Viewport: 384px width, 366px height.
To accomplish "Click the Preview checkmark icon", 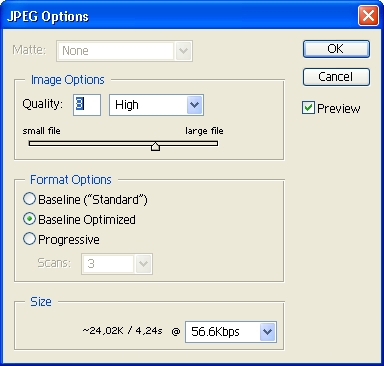I will (308, 108).
